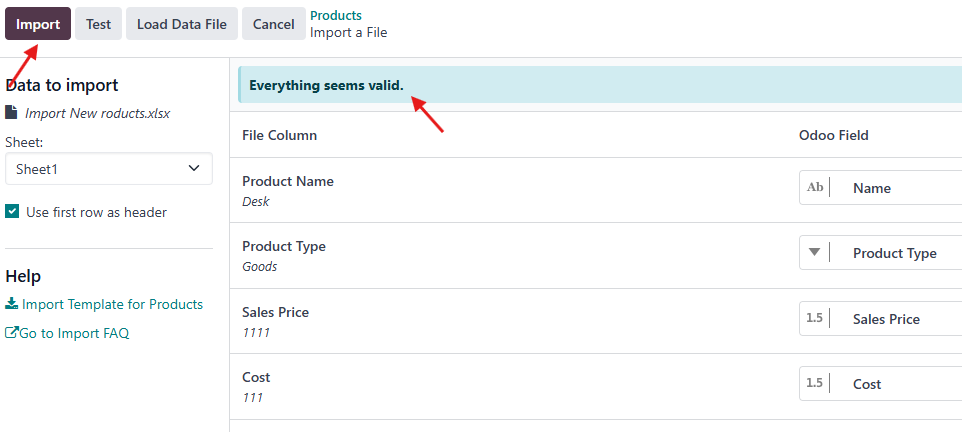Open the Sales Price Odoo field dropdown
This screenshot has width=962, height=432.
click(x=900, y=319)
